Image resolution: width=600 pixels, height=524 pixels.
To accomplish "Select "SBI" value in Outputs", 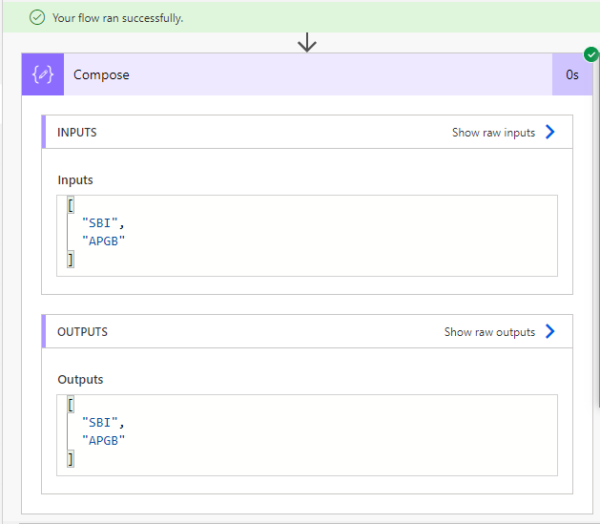I will pos(100,422).
